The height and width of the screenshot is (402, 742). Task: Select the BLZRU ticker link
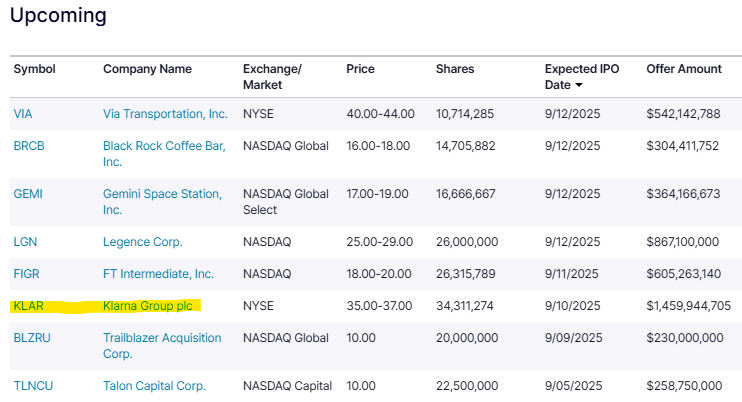pyautogui.click(x=32, y=338)
